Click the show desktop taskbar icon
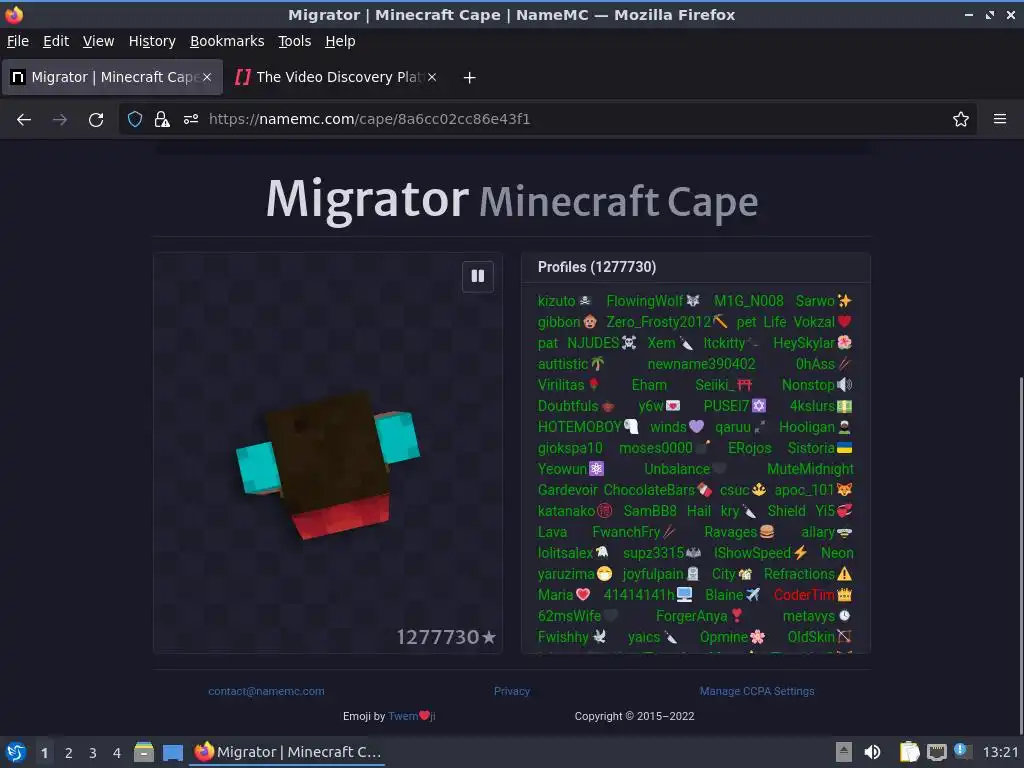Image resolution: width=1024 pixels, height=768 pixels. tap(172, 752)
